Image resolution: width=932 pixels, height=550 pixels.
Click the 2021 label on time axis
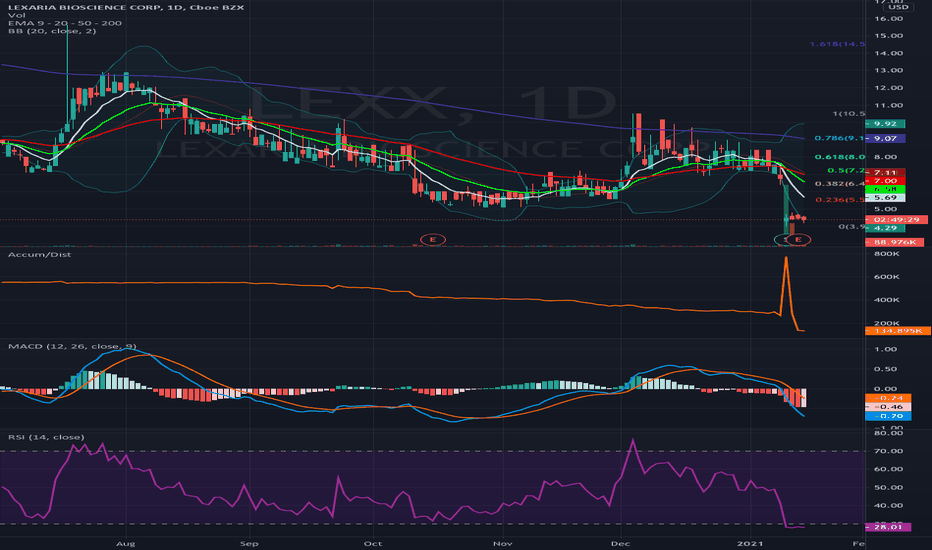click(750, 543)
